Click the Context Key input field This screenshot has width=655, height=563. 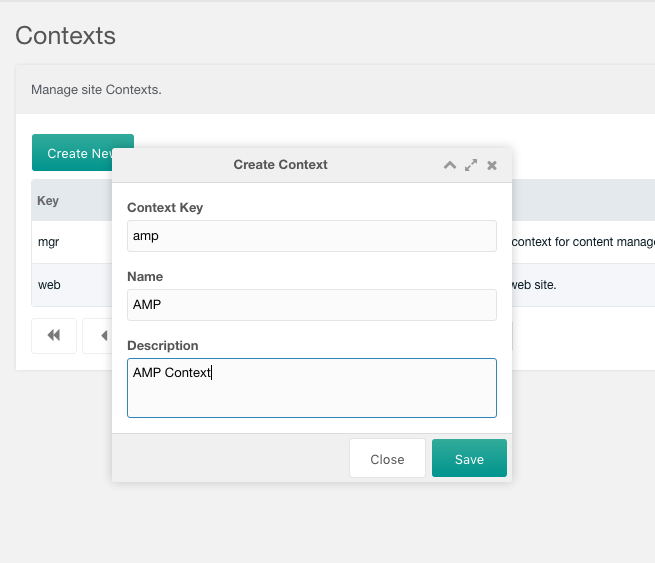[x=312, y=236]
